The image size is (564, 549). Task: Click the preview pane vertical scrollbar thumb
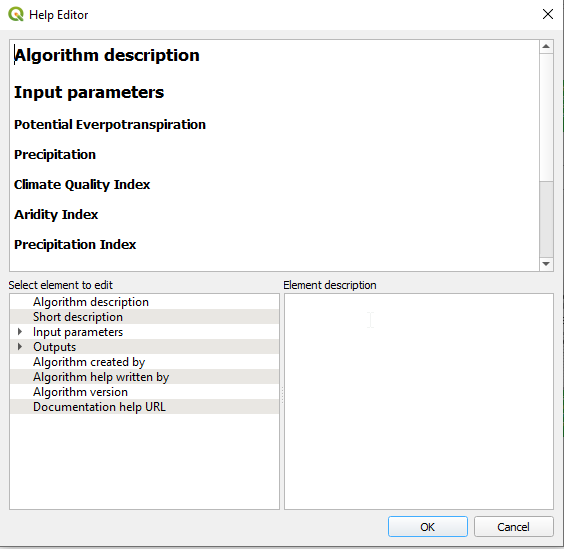tap(546, 219)
